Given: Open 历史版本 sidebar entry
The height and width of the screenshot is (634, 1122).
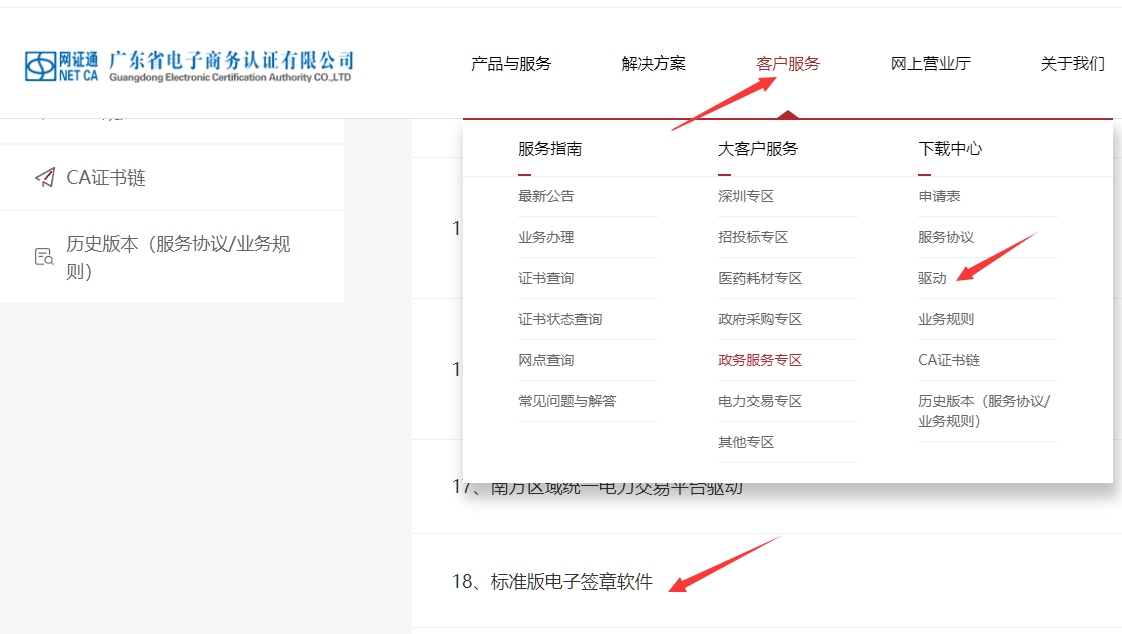Looking at the screenshot, I should coord(178,257).
